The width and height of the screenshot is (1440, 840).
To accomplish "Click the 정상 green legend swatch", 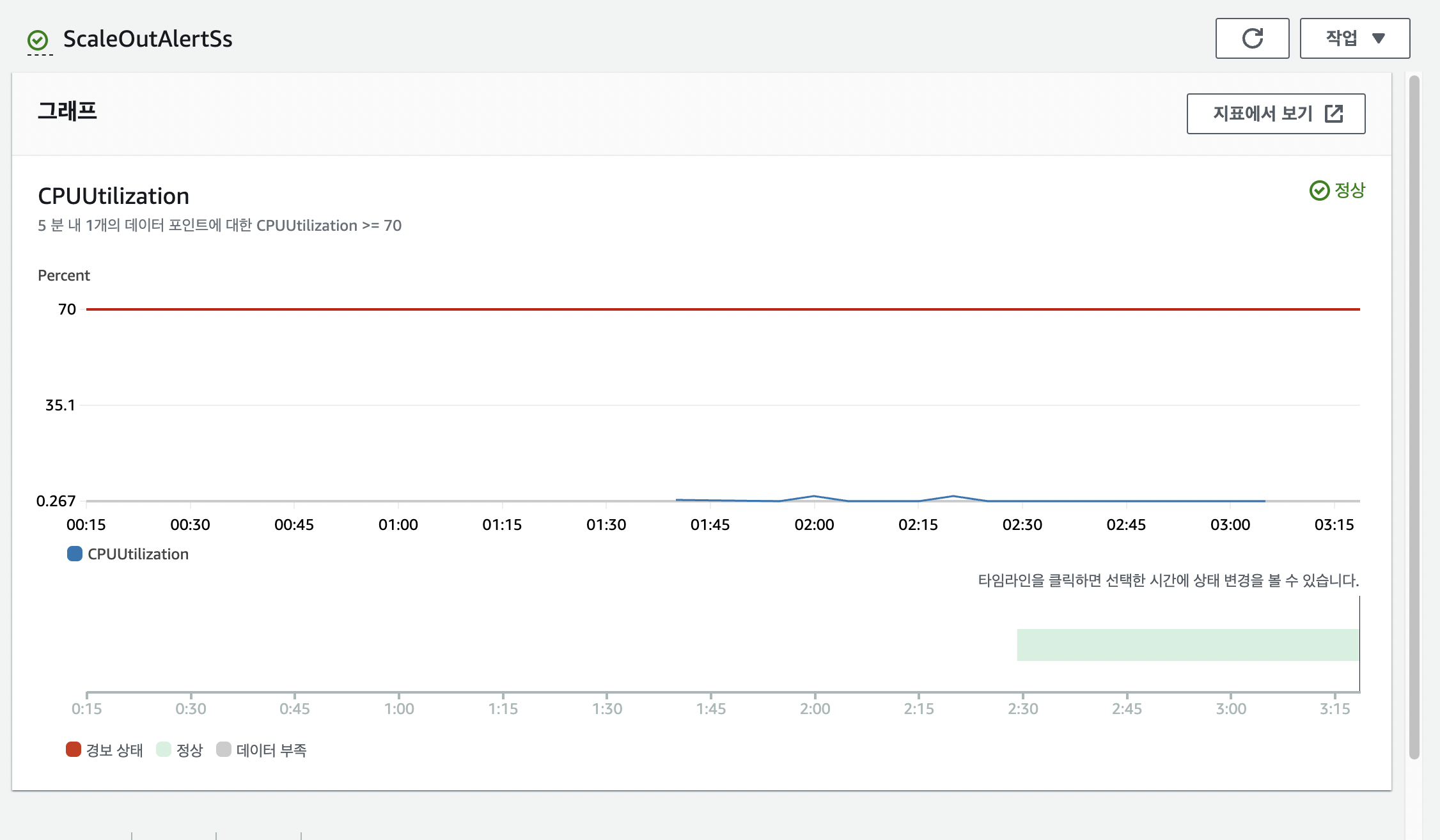I will click(x=164, y=749).
